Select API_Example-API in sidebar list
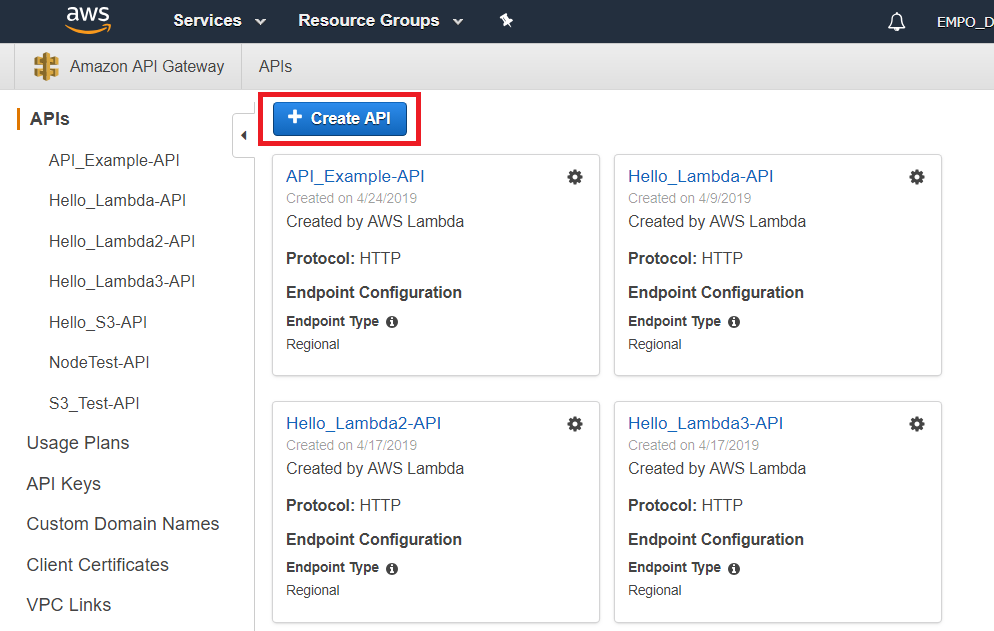 114,160
